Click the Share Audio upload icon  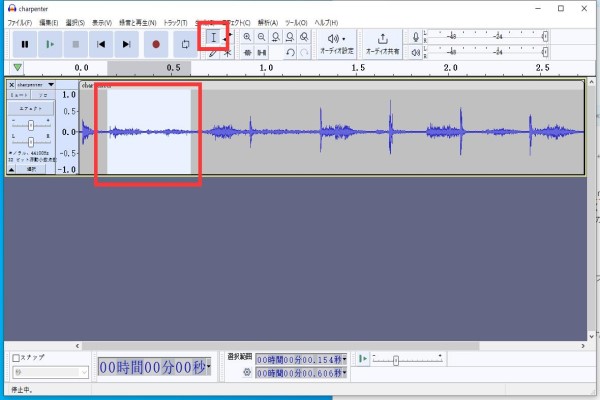click(x=382, y=38)
